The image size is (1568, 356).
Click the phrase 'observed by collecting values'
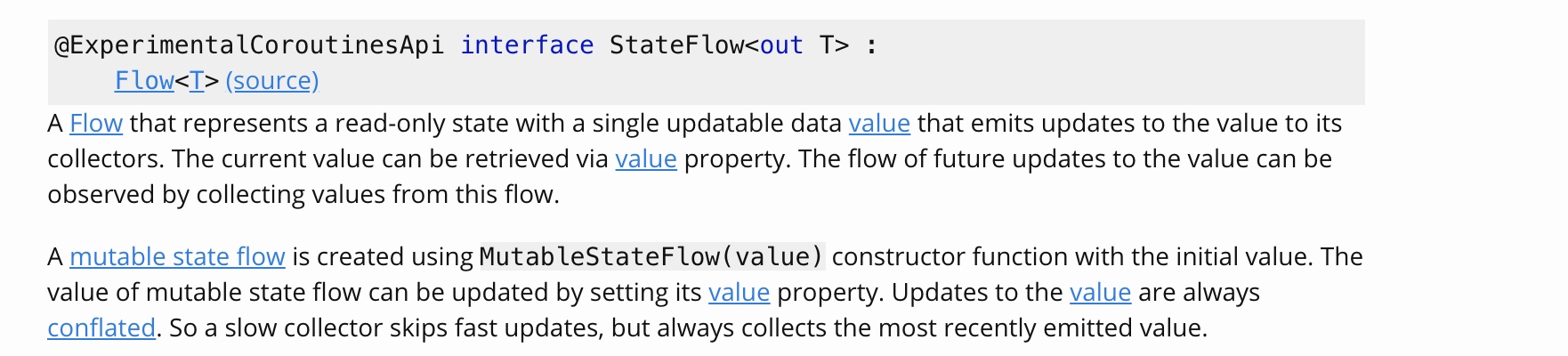[216, 194]
